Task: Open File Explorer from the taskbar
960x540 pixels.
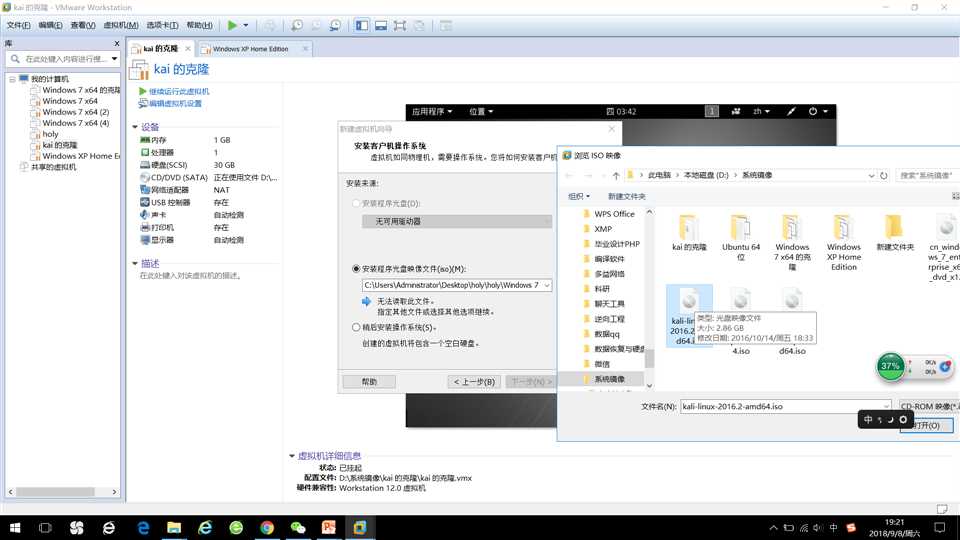Action: 174,528
